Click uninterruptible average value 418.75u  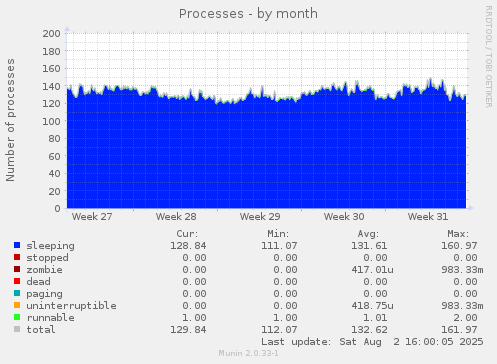372,306
